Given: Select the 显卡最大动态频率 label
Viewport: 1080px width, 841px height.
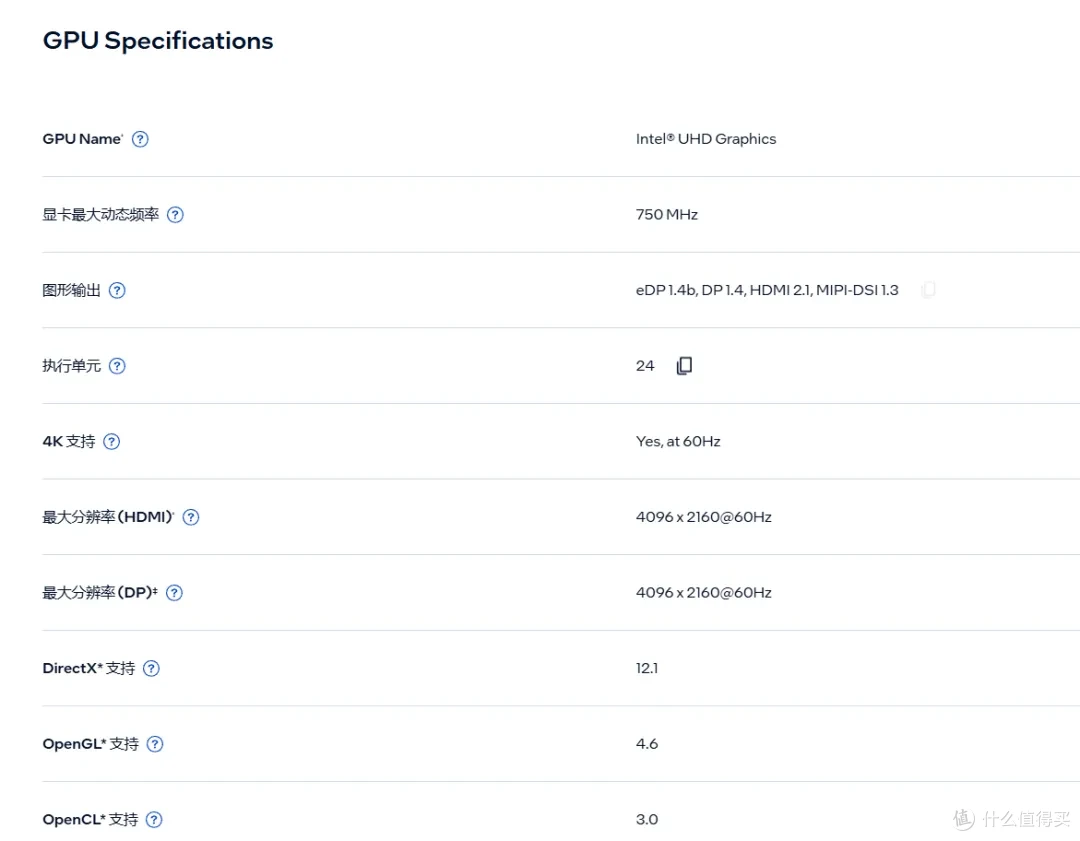Looking at the screenshot, I should (x=101, y=215).
